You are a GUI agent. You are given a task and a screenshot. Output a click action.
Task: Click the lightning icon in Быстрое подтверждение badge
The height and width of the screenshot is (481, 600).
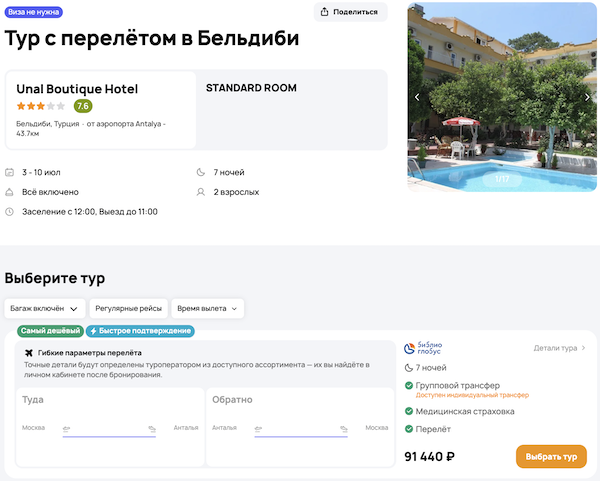pyautogui.click(x=94, y=331)
